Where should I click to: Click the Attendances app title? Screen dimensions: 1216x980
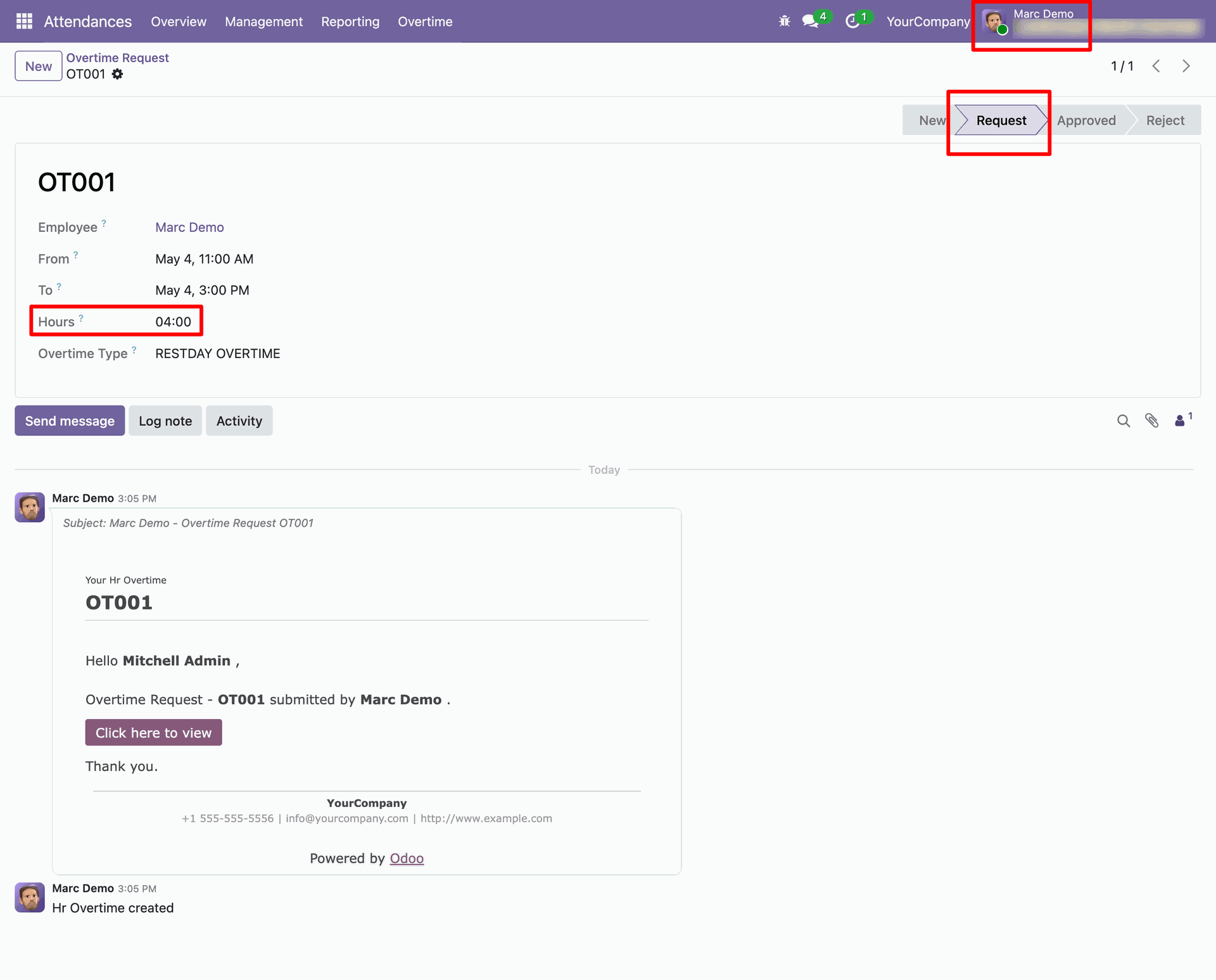click(88, 22)
